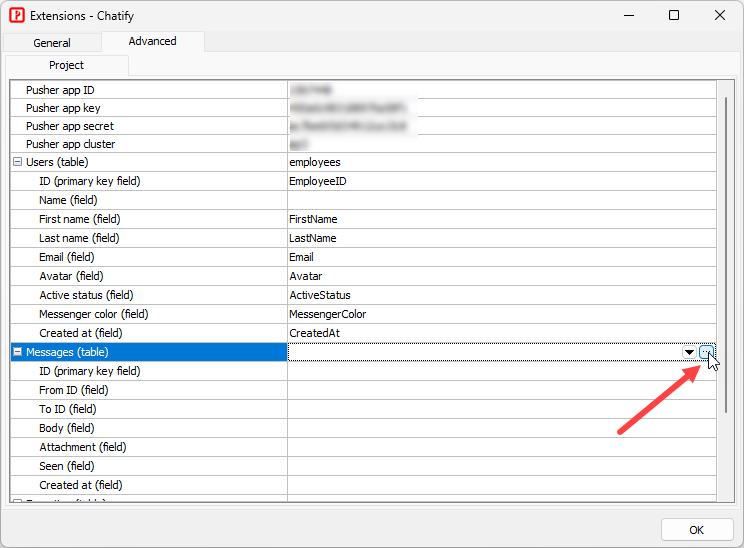Image resolution: width=744 pixels, height=548 pixels.
Task: Click the 'employees' table value
Action: pyautogui.click(x=502, y=162)
